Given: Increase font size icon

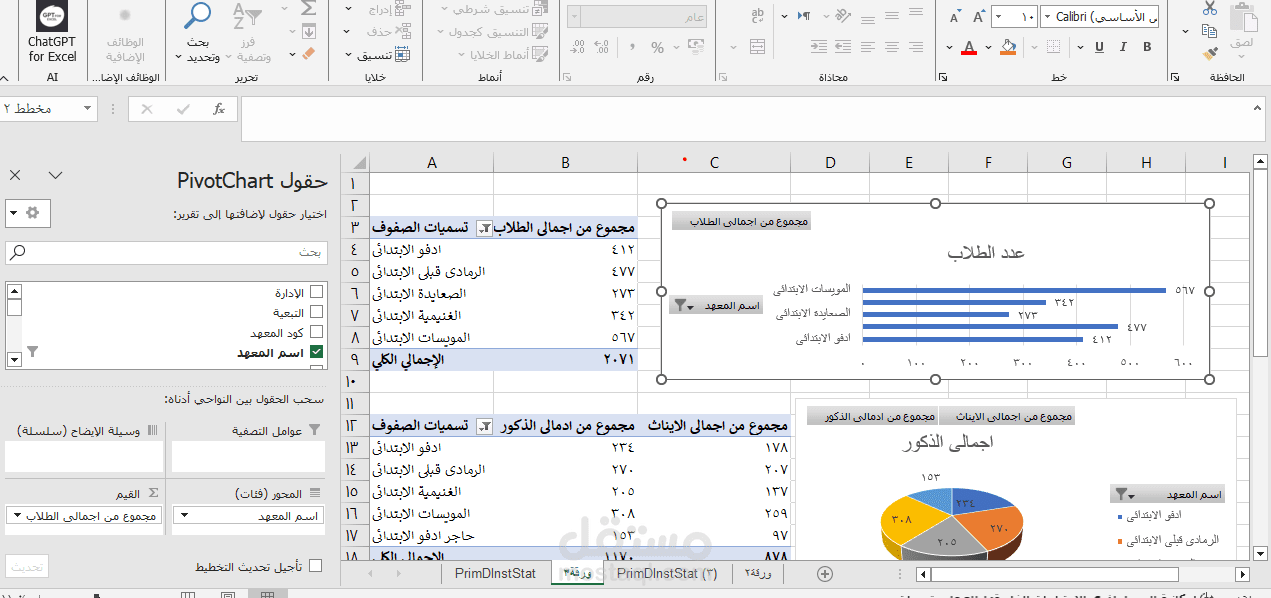Looking at the screenshot, I should coord(976,17).
